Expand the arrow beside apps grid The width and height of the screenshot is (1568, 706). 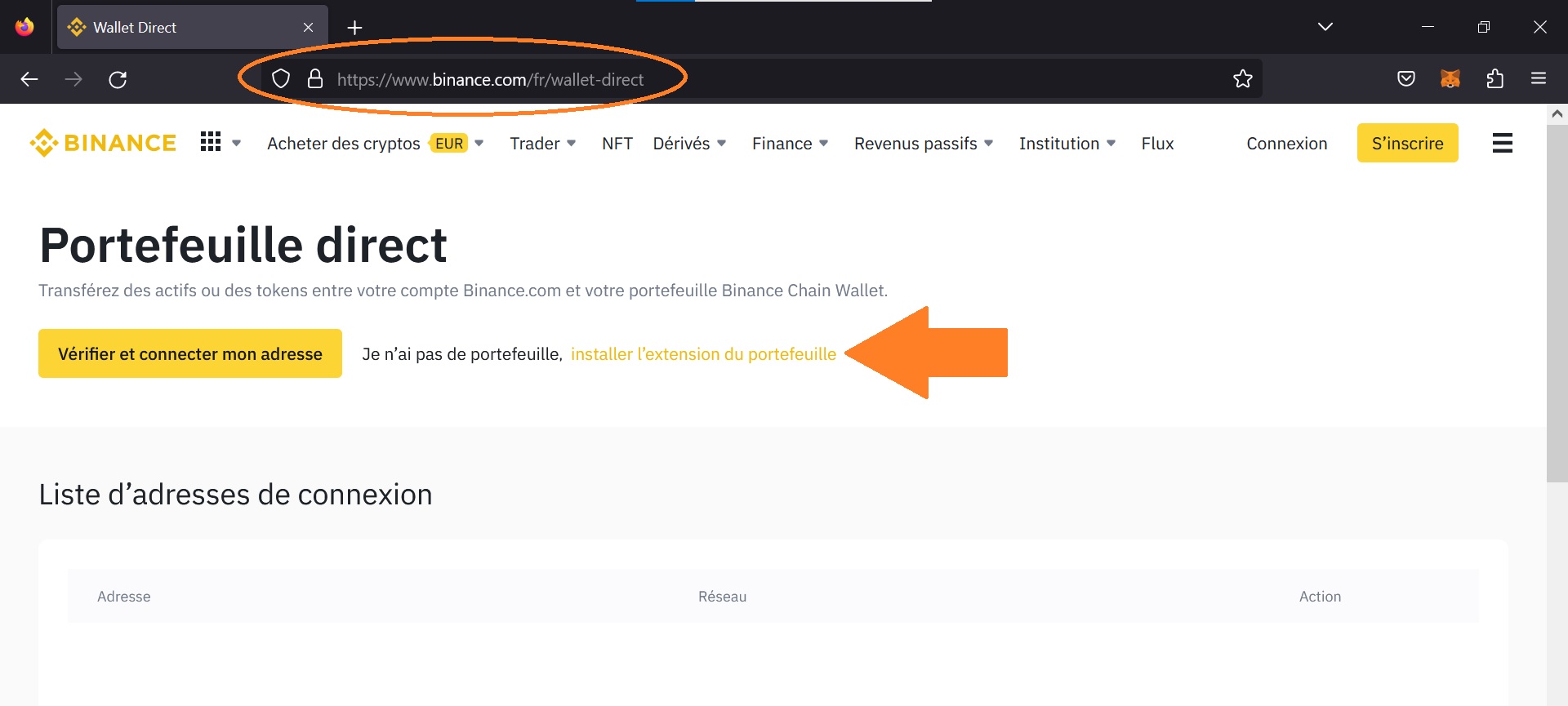[x=237, y=144]
